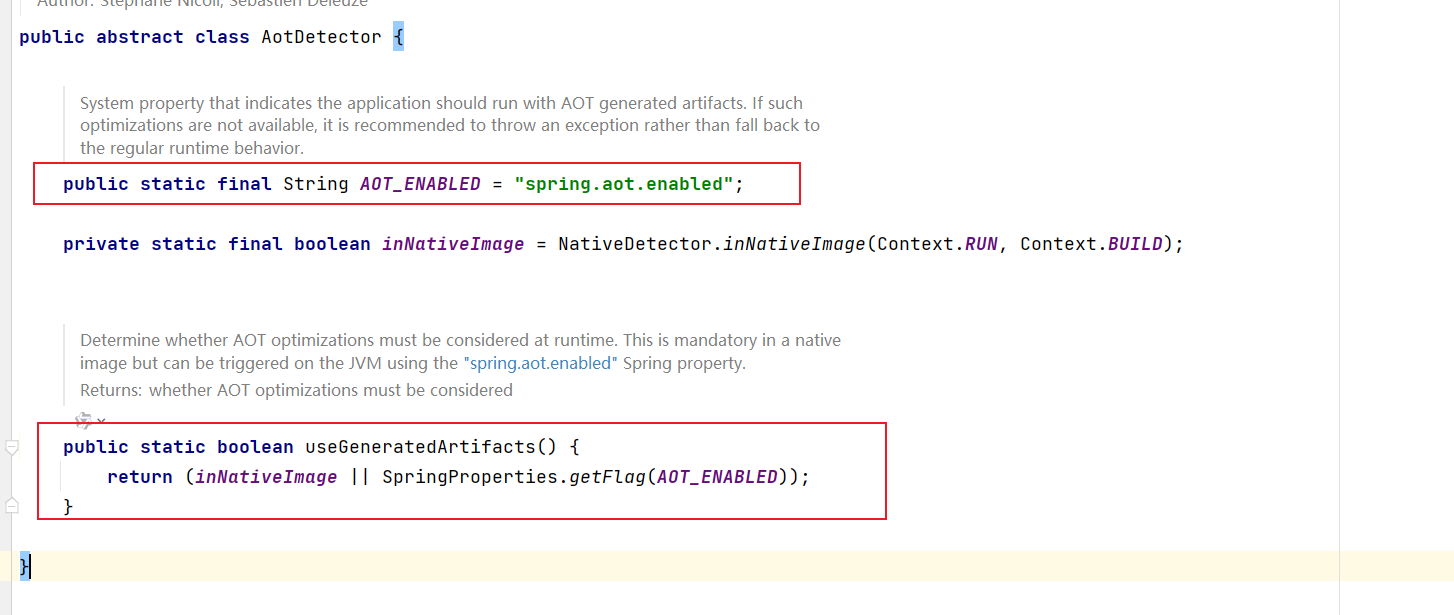Click the NativeDetector class reference
Viewport: 1454px width, 615px height.
[x=635, y=244]
